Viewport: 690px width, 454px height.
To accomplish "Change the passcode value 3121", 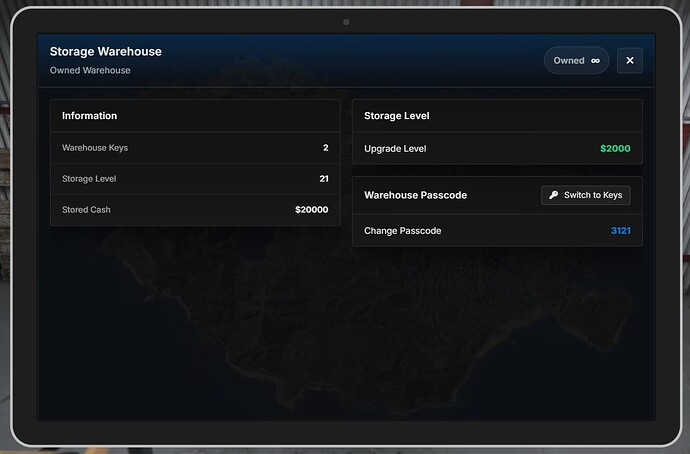I will [x=620, y=231].
